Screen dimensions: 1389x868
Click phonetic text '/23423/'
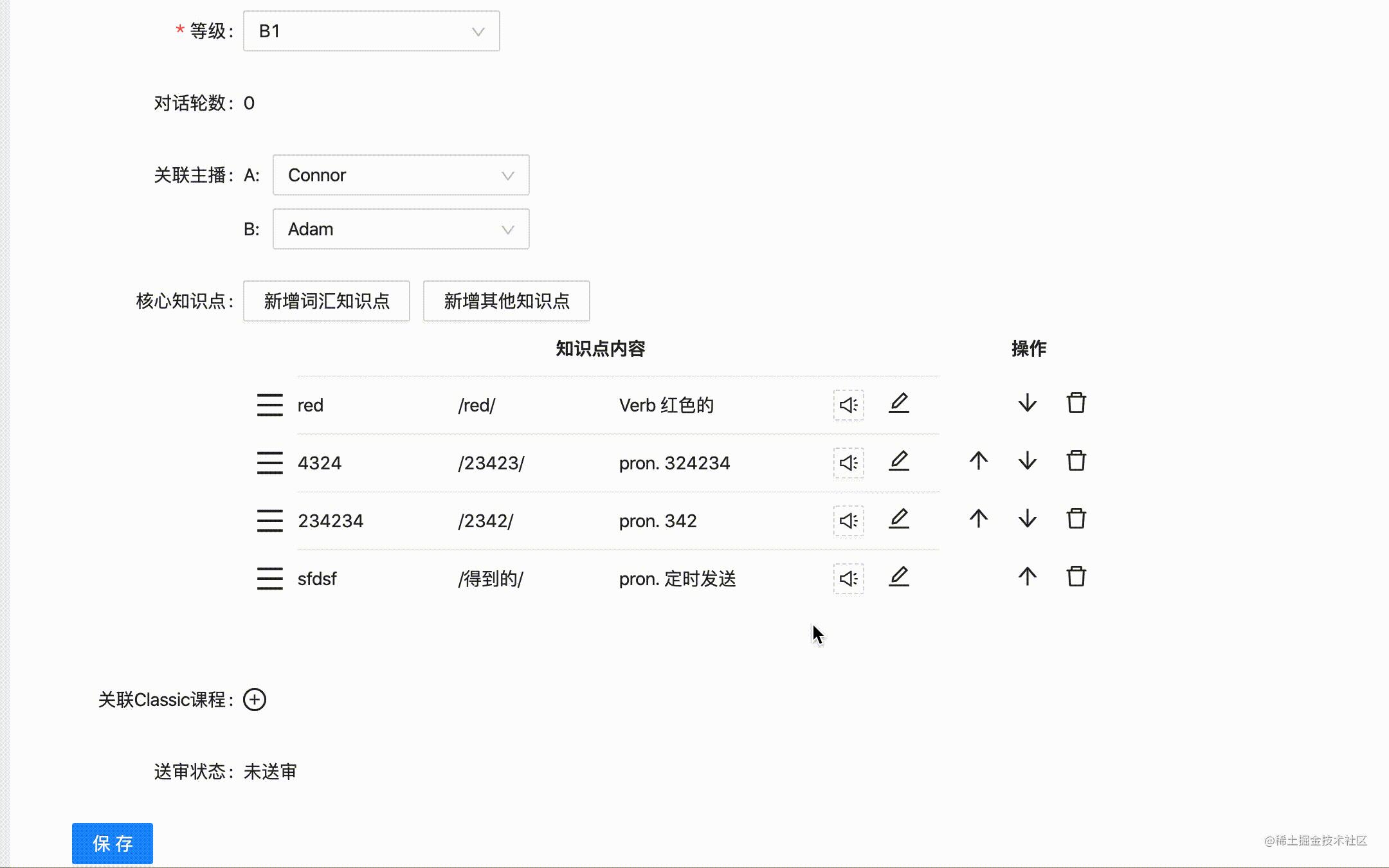(491, 463)
